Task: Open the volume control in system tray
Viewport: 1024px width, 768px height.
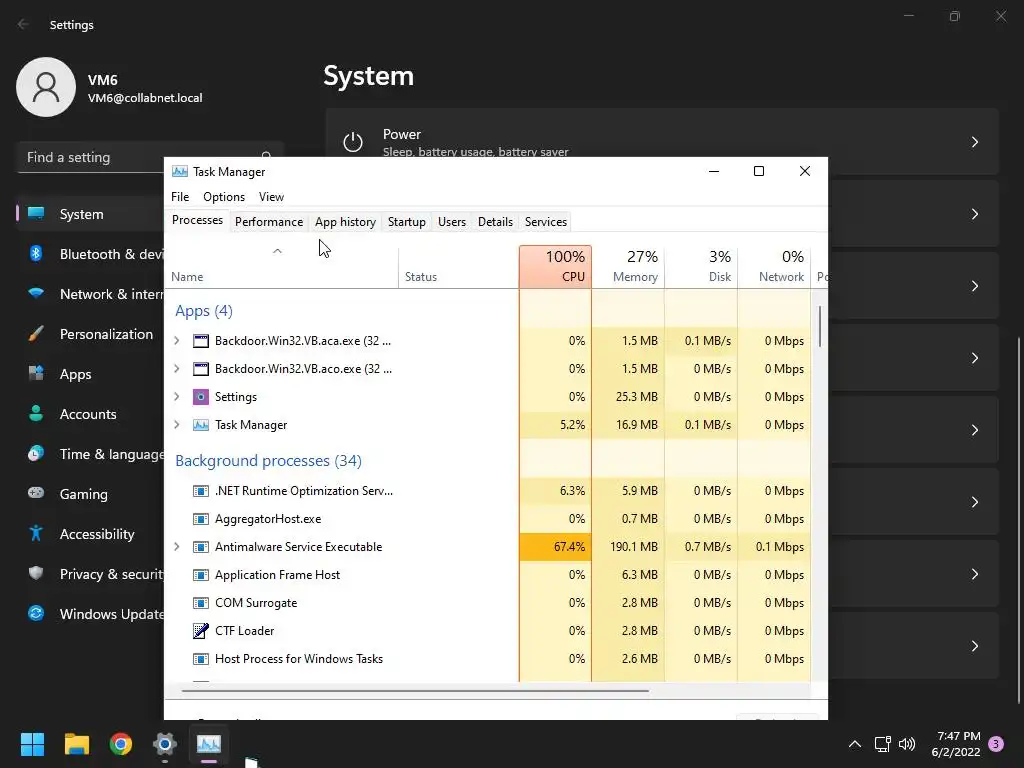Action: pyautogui.click(x=907, y=744)
